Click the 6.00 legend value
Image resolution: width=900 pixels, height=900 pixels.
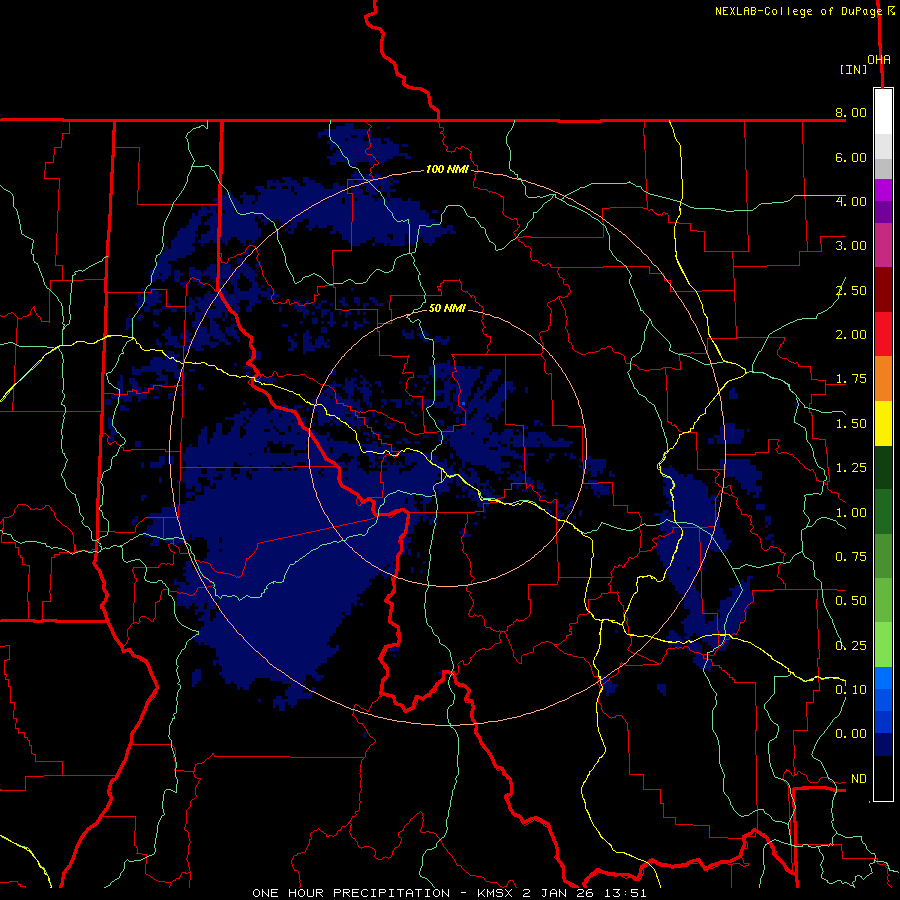tap(851, 157)
